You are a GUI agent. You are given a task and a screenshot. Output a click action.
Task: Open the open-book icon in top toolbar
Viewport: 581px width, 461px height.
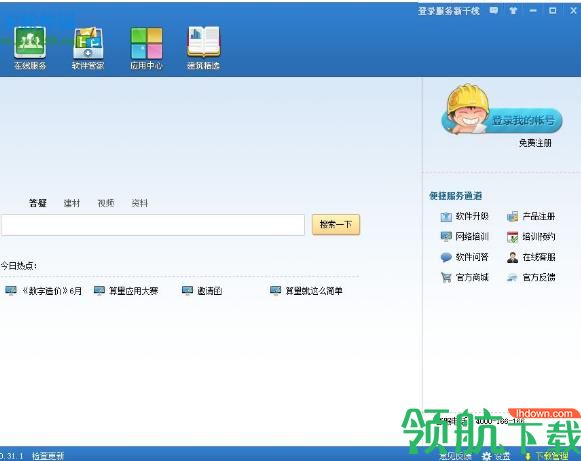tap(203, 42)
